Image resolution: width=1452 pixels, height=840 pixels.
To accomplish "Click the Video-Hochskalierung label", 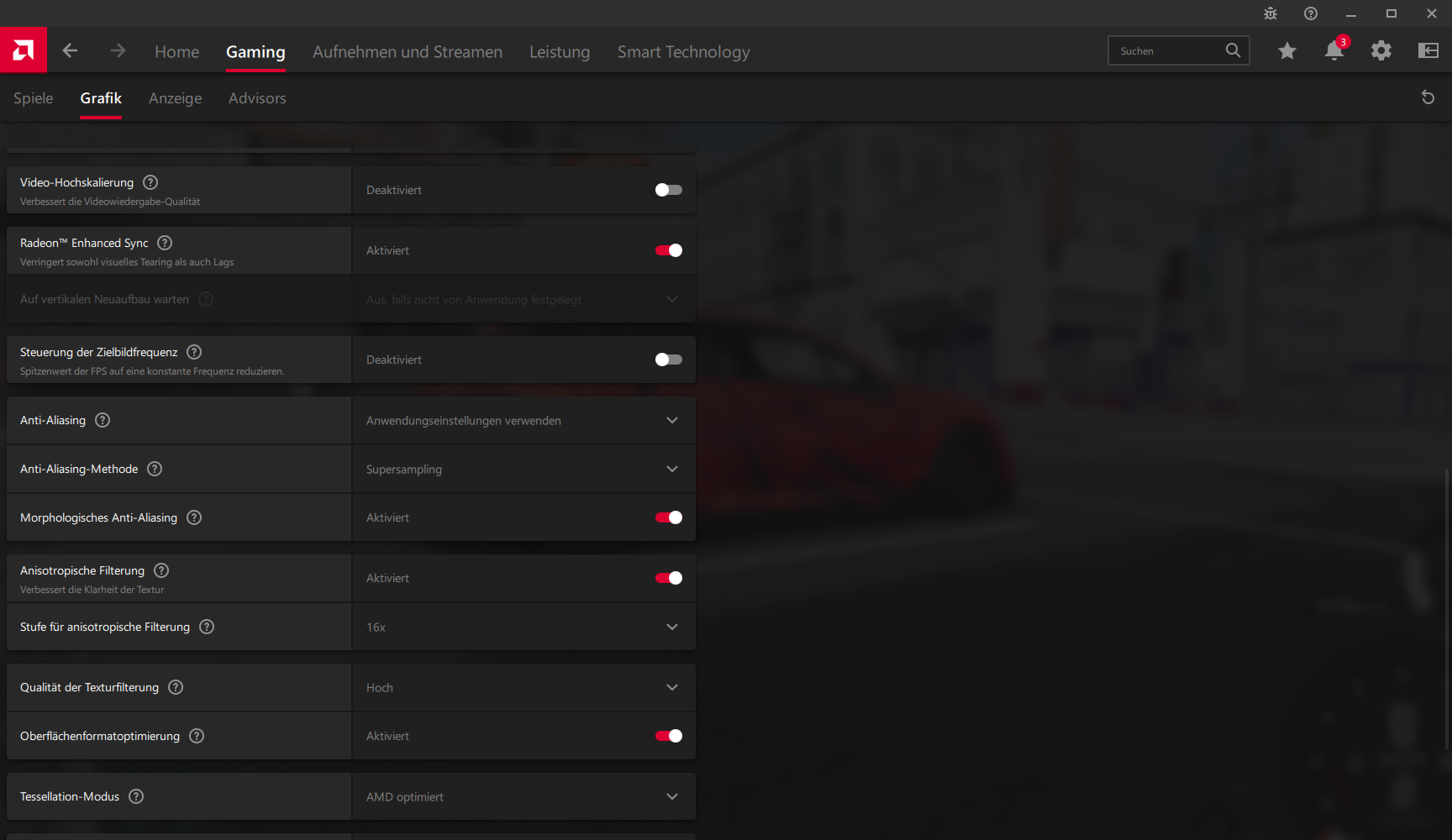I will pyautogui.click(x=76, y=182).
